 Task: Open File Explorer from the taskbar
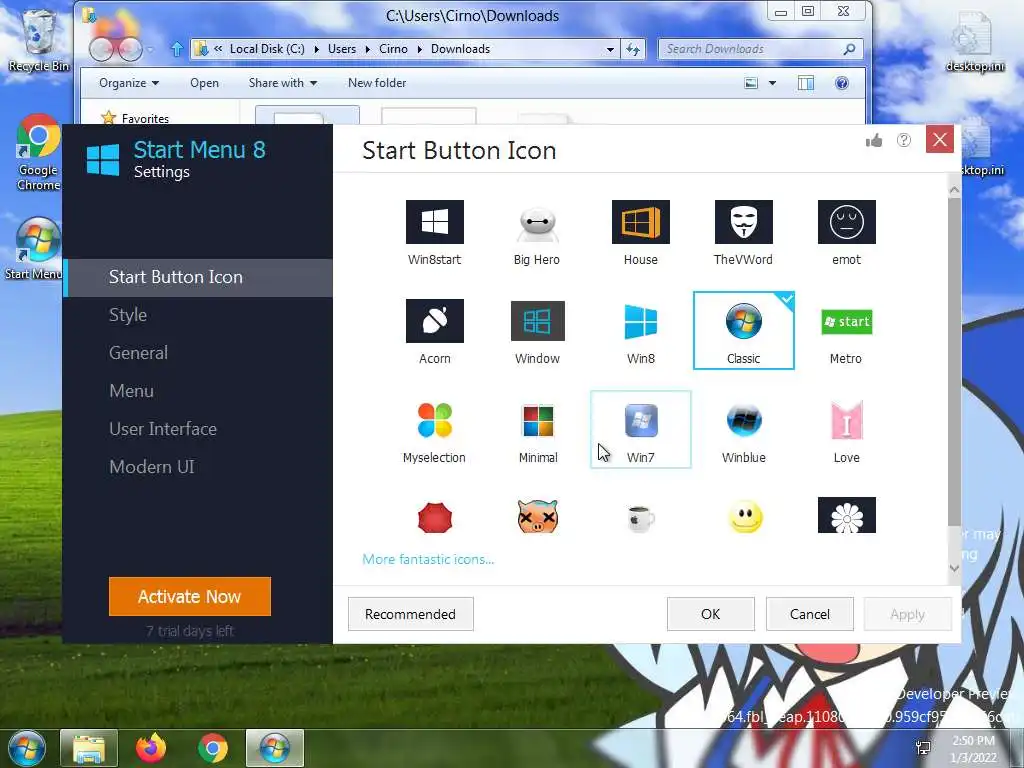pos(89,748)
